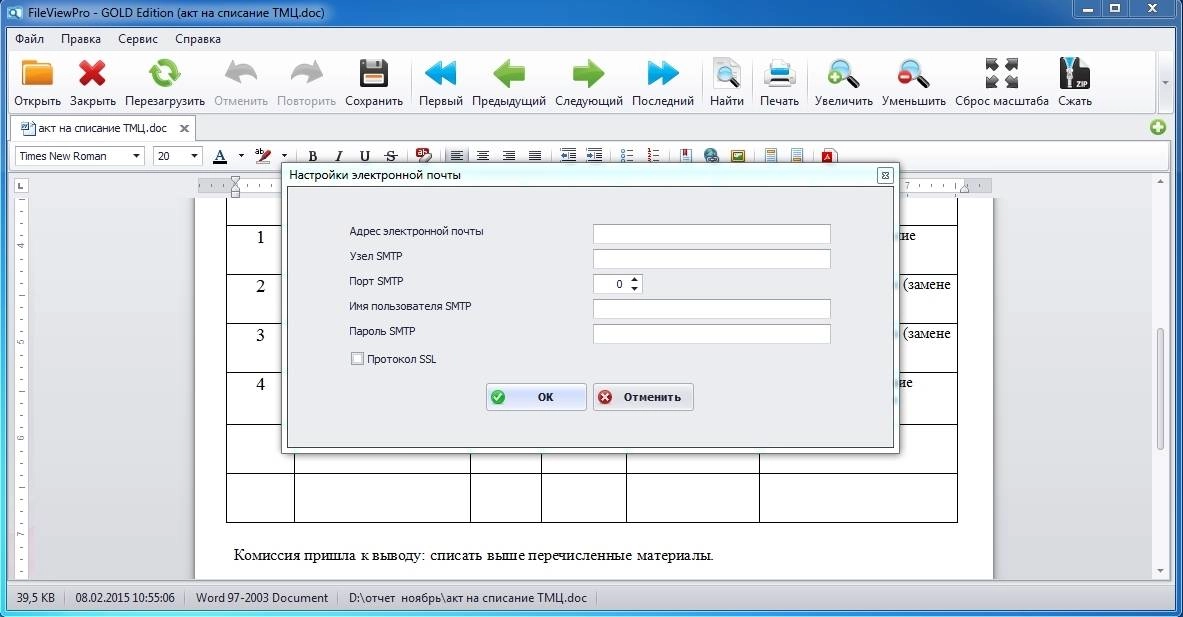Click the Порт SMTP up arrow

635,279
